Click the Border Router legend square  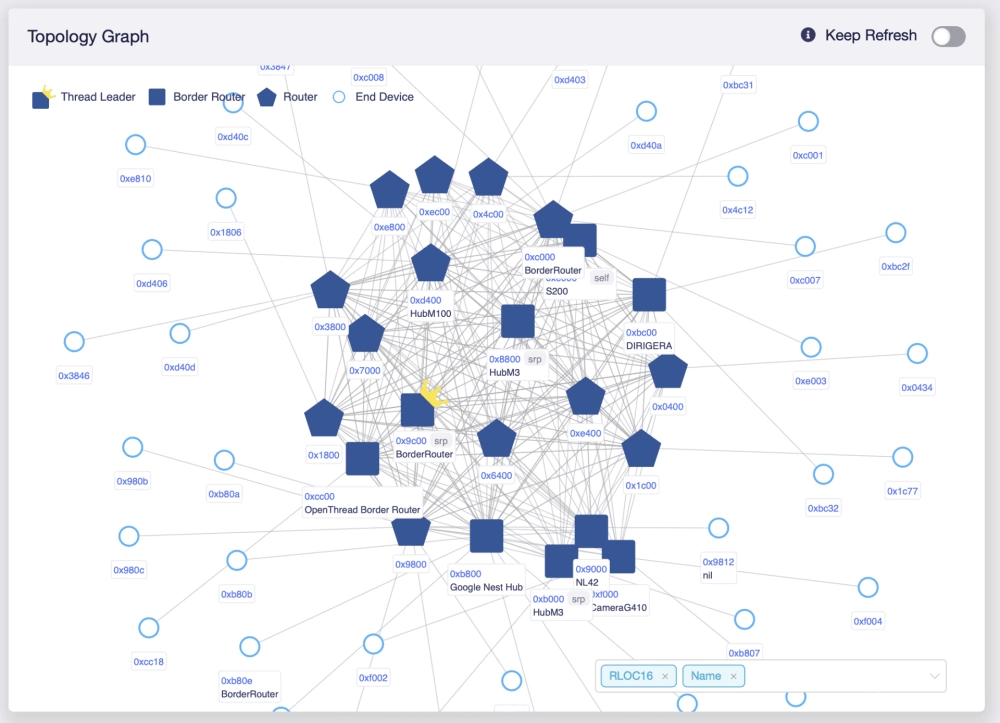pos(157,97)
